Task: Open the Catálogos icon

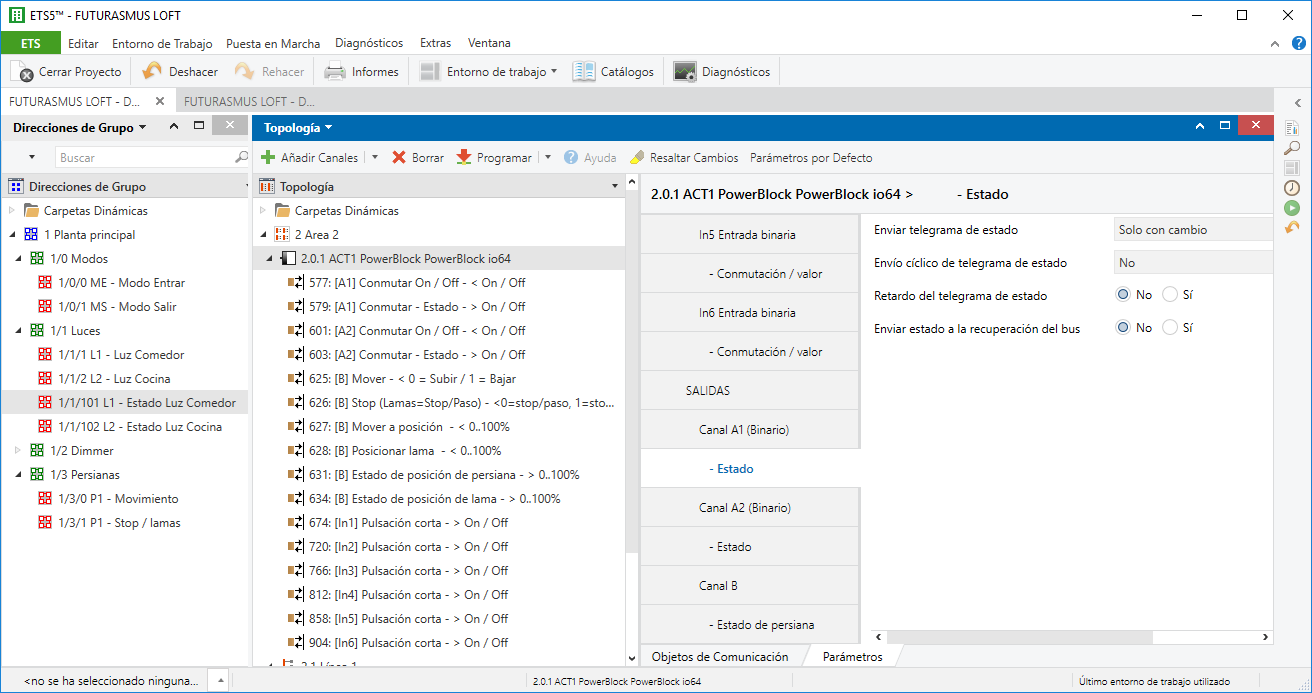Action: (x=584, y=72)
